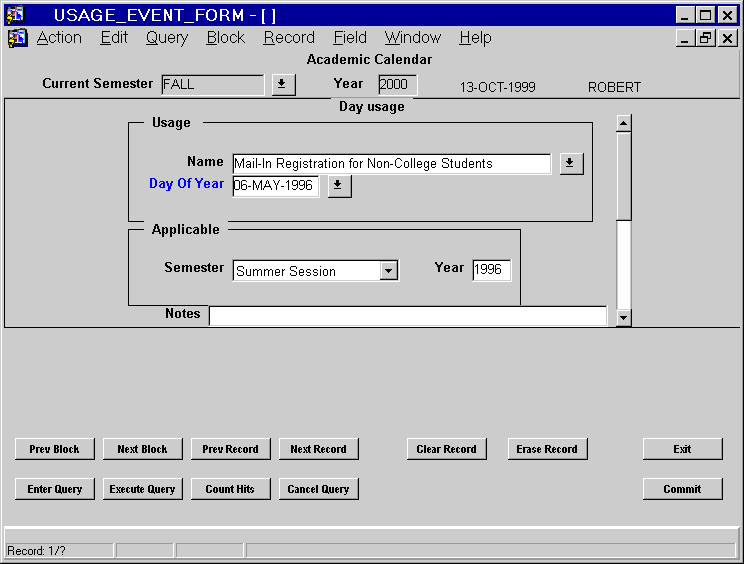
Task: Maximize the USAGE_EVENT_FORM window
Action: coord(706,15)
